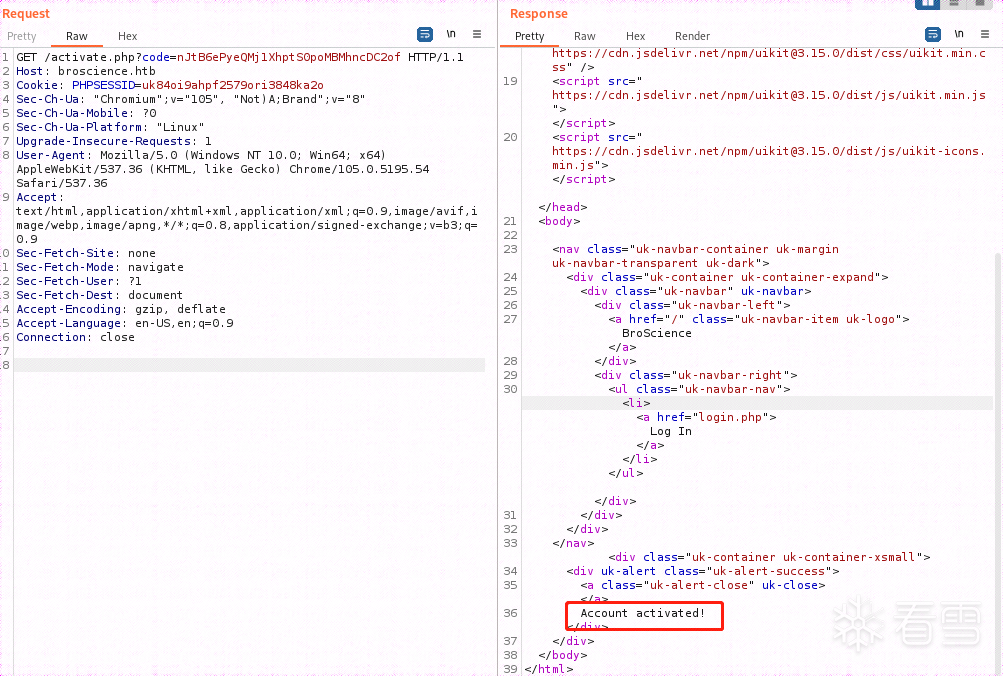The height and width of the screenshot is (676, 1003).
Task: Click the 'BroScience' text in the response
Action: tap(657, 333)
